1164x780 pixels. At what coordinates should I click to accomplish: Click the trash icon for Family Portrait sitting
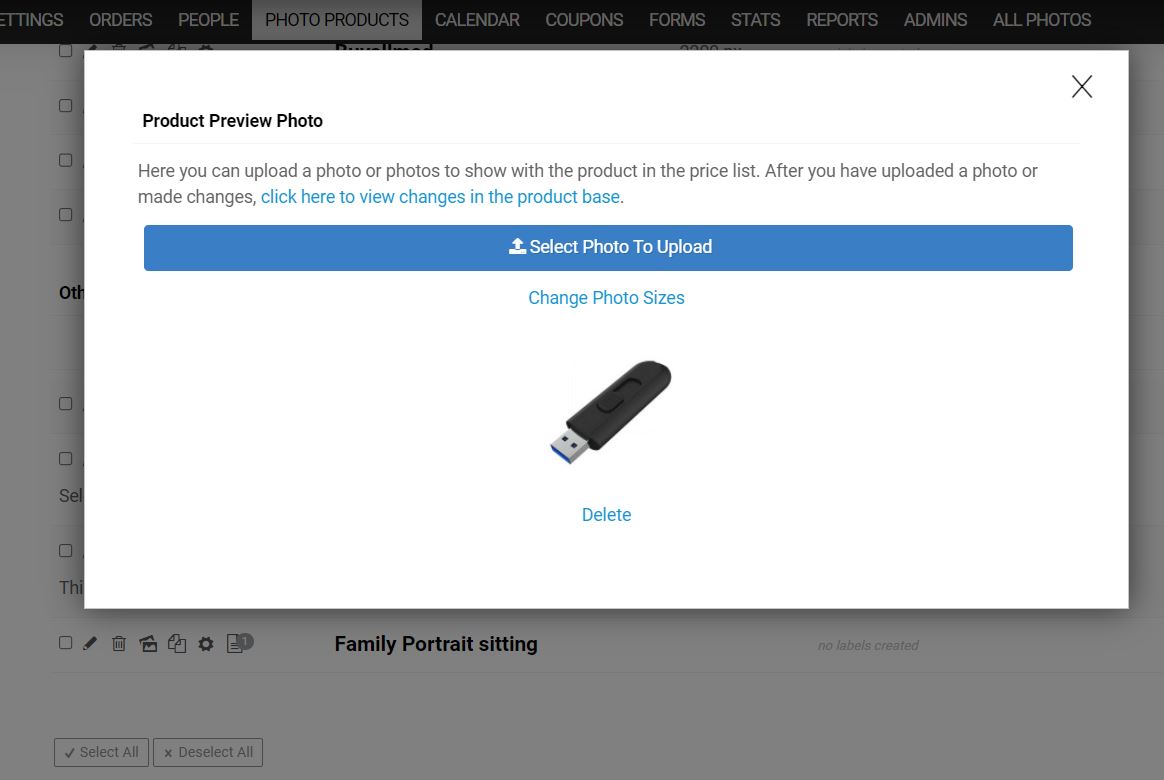coord(119,643)
